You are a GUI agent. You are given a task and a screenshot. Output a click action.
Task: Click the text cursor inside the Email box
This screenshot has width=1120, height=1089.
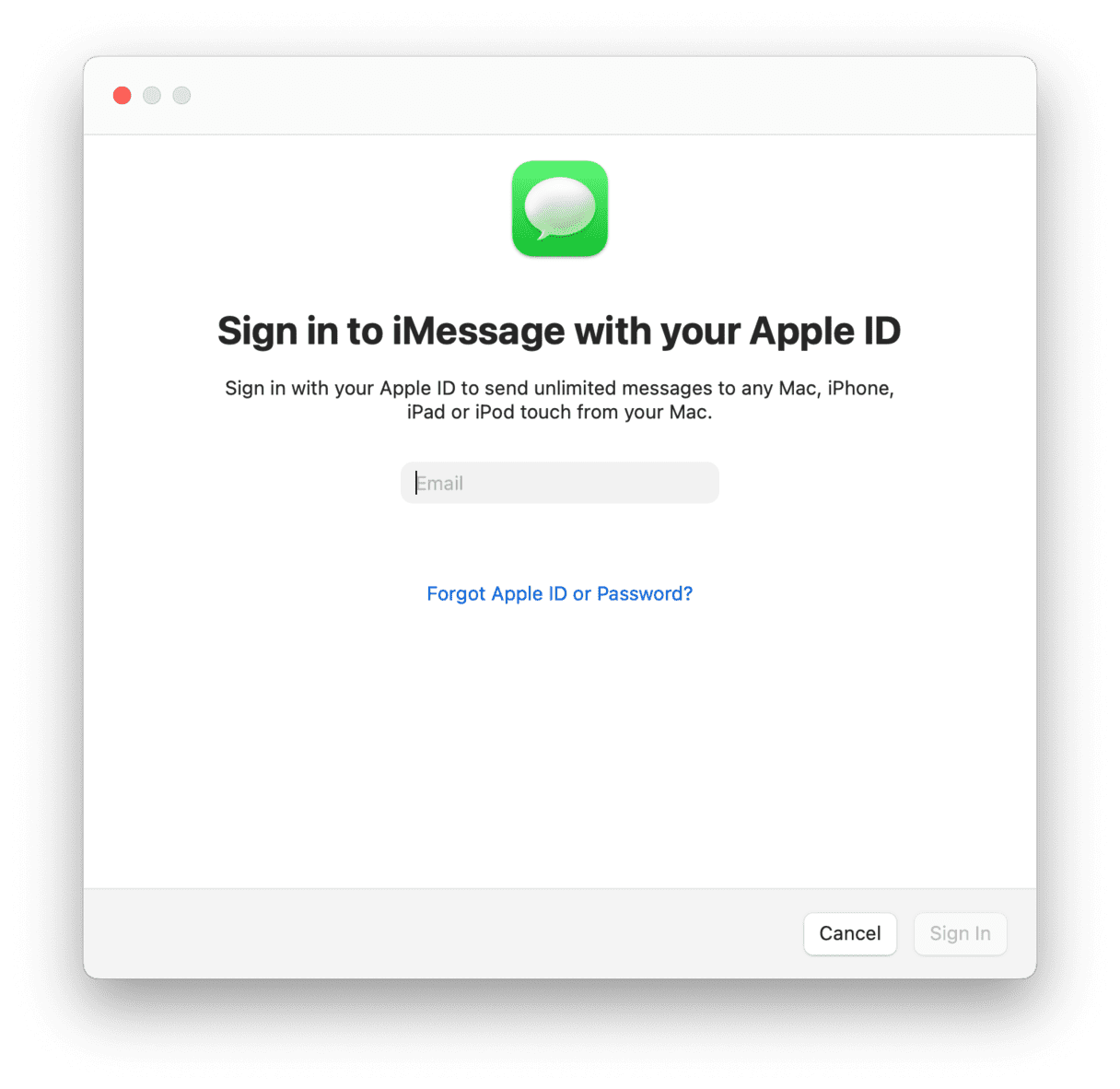click(x=416, y=483)
